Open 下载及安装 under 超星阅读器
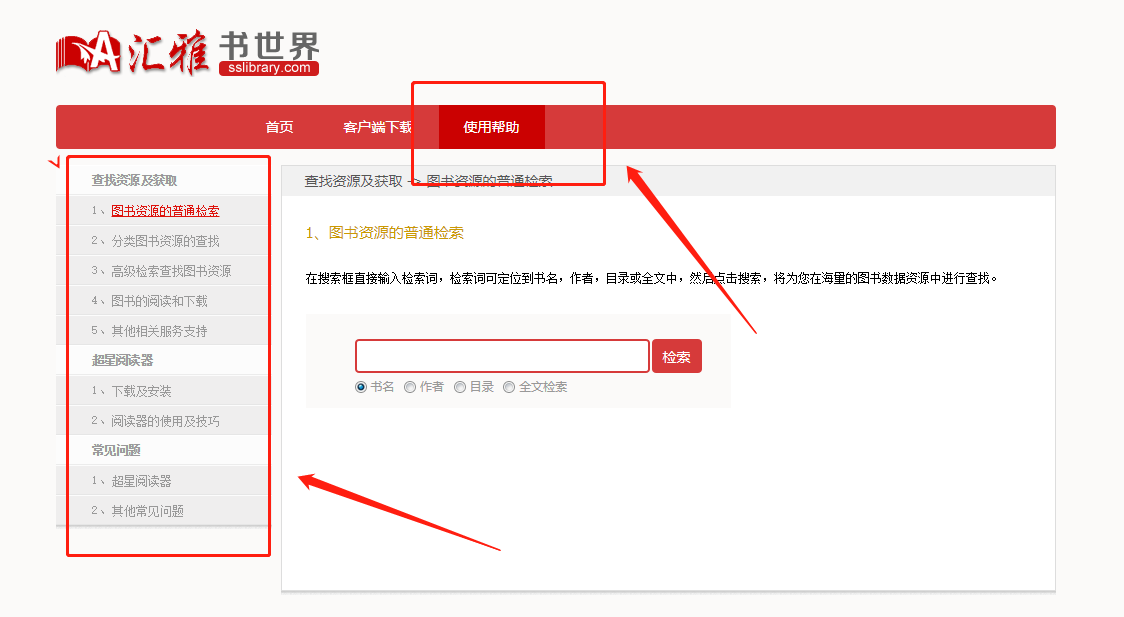1124x617 pixels. click(141, 391)
